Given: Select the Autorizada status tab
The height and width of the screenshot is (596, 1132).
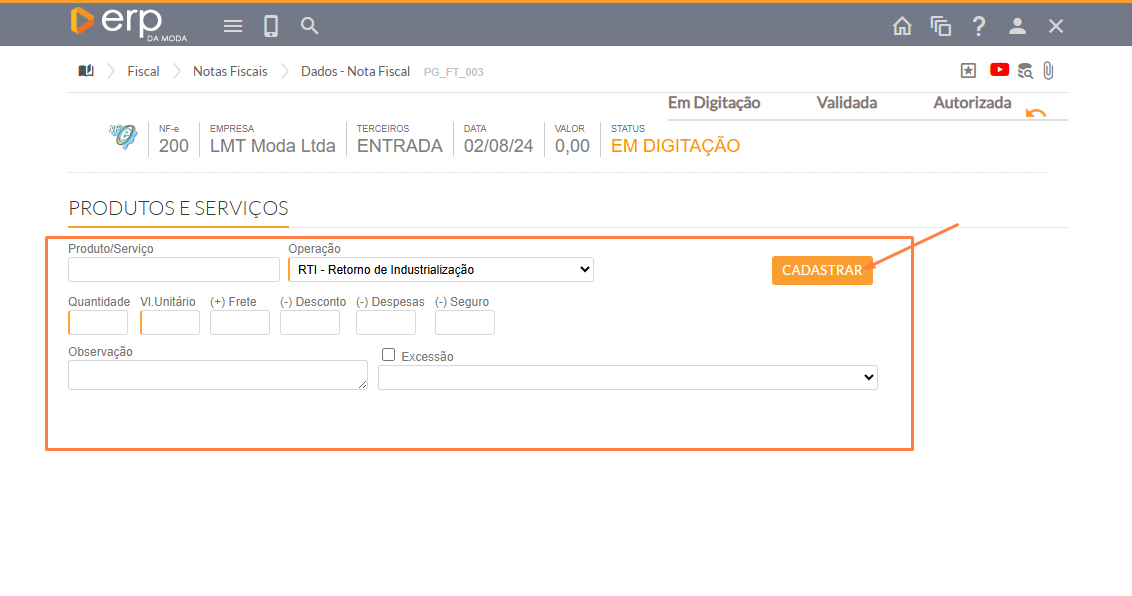Looking at the screenshot, I should (972, 103).
